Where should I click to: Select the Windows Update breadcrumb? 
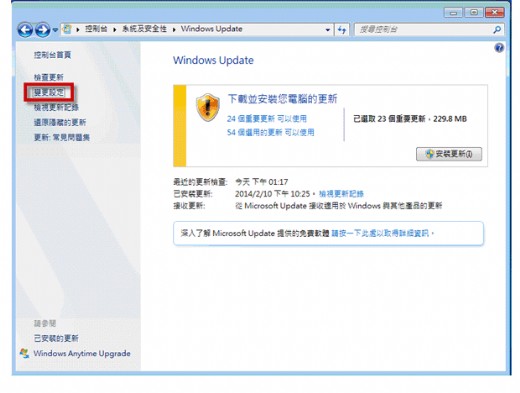(x=211, y=29)
